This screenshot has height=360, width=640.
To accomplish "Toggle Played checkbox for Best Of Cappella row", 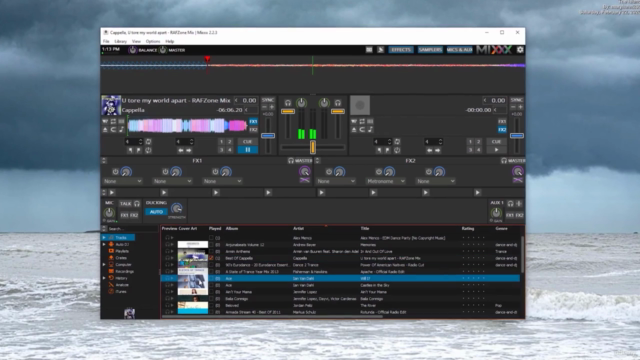I will pyautogui.click(x=211, y=258).
